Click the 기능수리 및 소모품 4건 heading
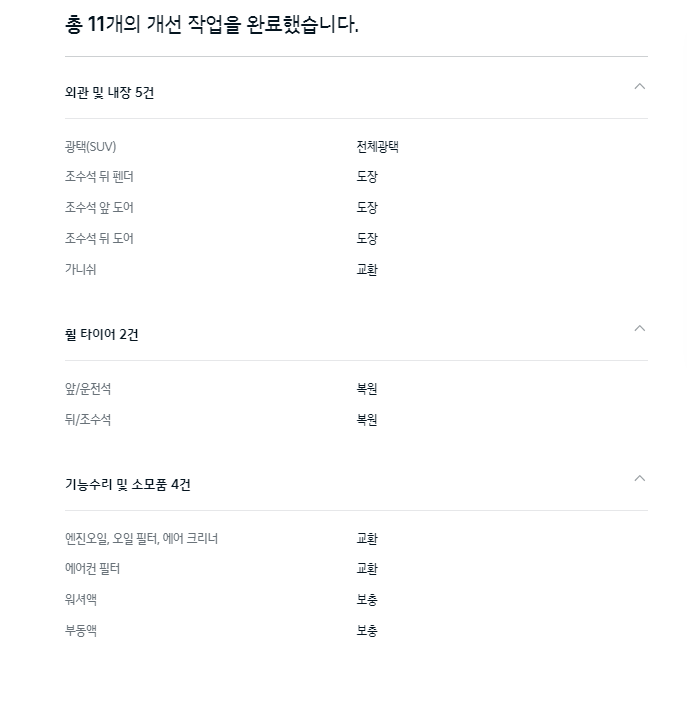 (x=127, y=484)
